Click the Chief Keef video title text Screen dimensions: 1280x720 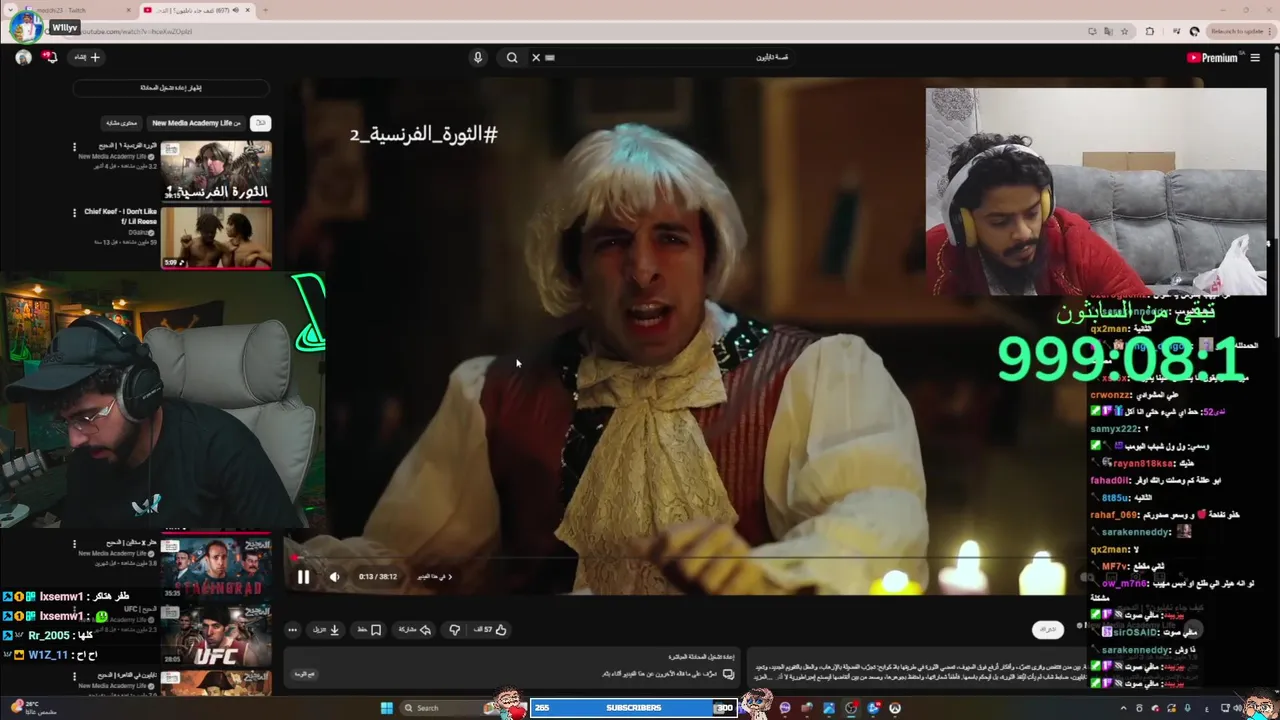pos(120,216)
